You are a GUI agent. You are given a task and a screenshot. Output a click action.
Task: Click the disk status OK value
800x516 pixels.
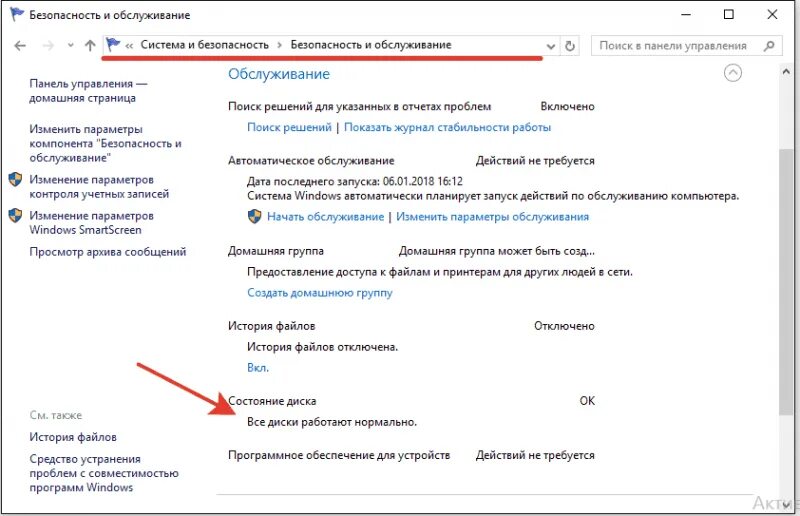[x=587, y=401]
